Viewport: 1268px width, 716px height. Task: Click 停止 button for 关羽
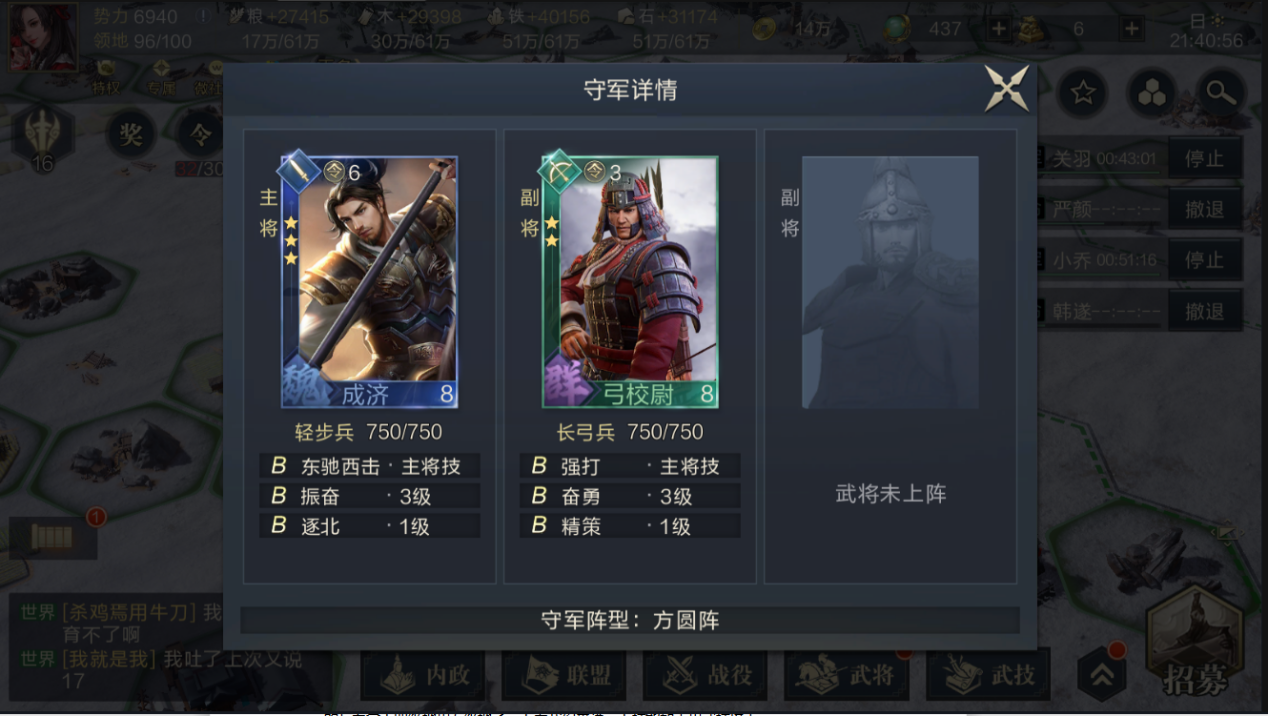click(x=1204, y=159)
